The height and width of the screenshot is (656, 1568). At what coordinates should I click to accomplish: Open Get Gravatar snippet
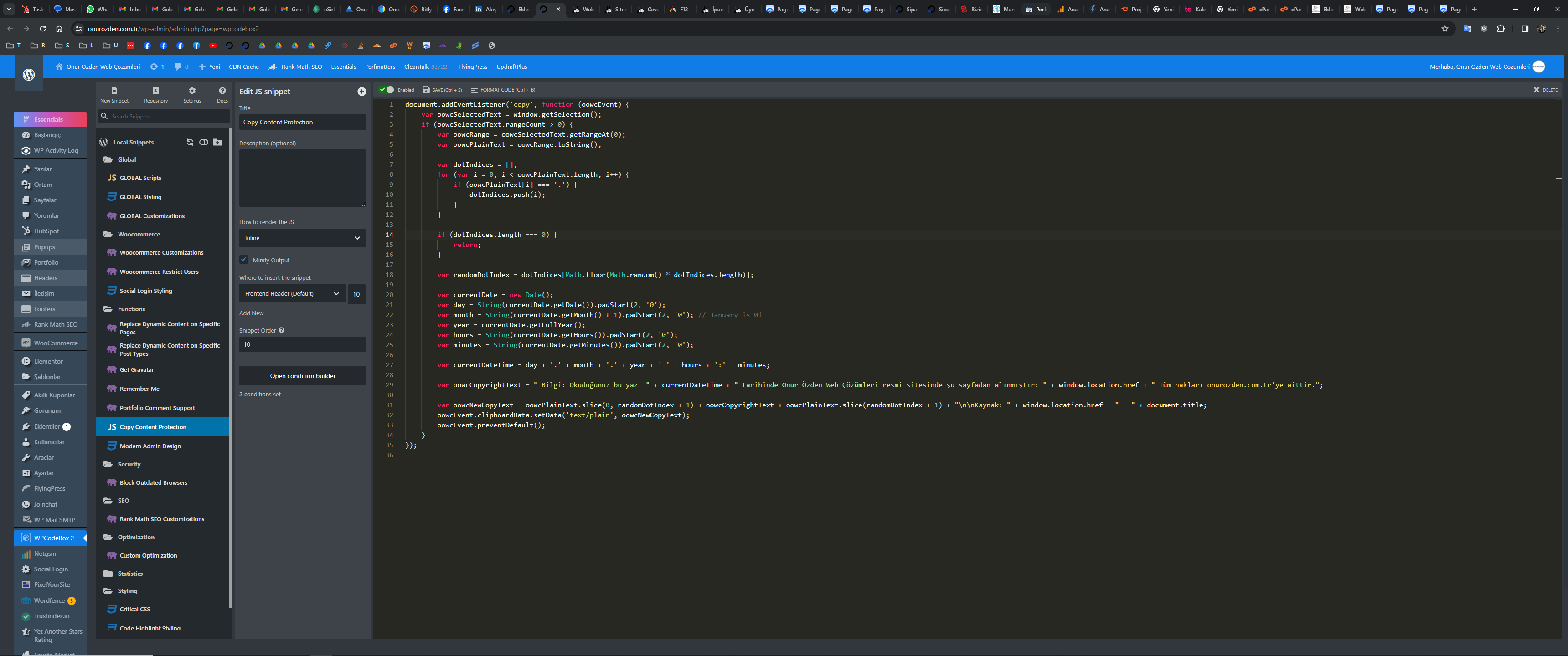[137, 370]
